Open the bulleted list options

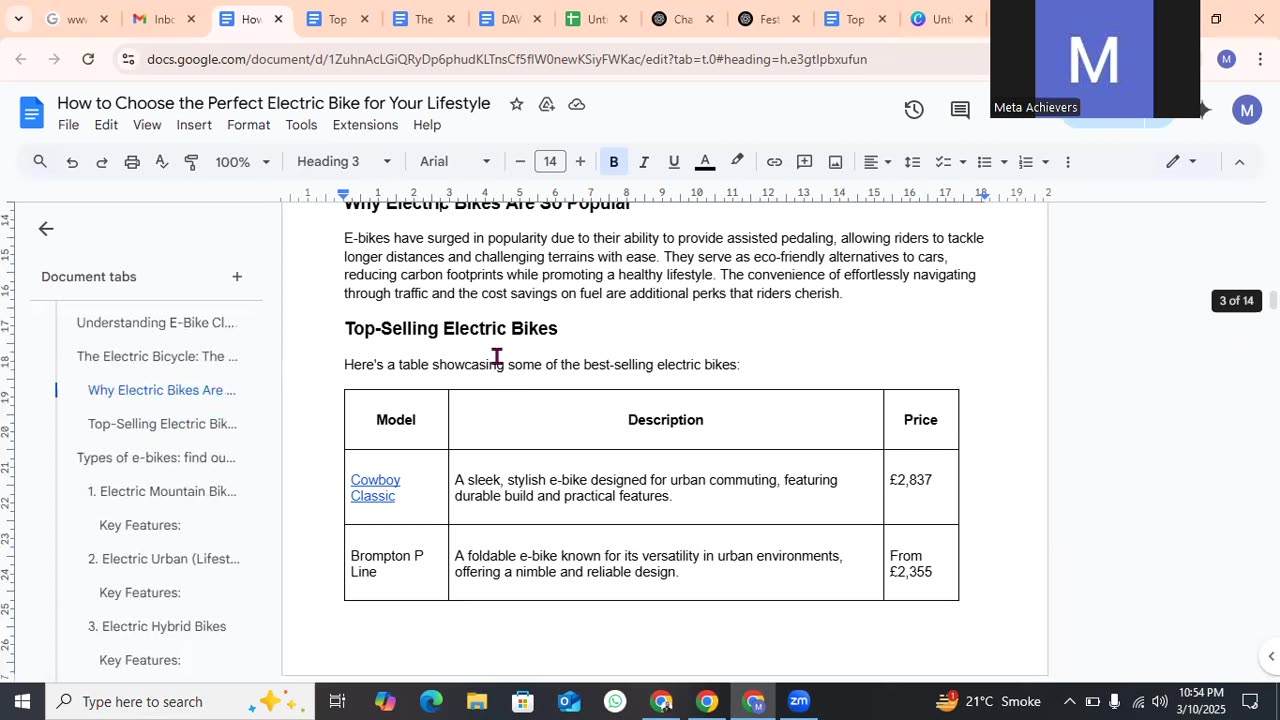coord(991,162)
